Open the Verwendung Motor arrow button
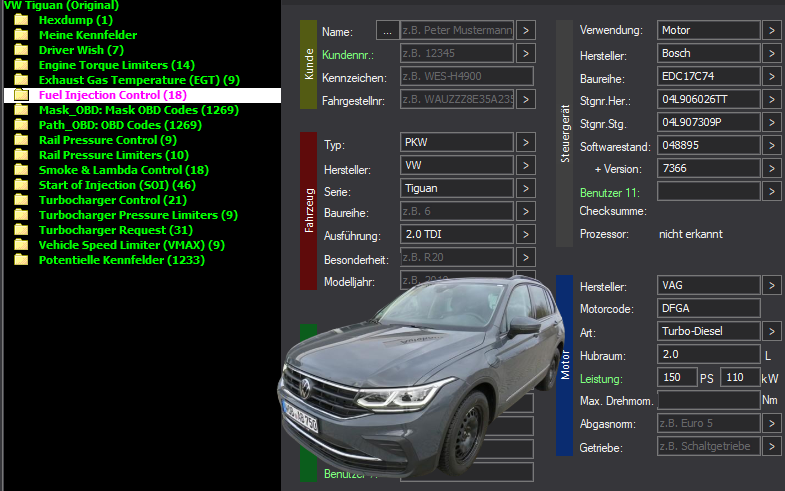This screenshot has width=785, height=491. (x=771, y=31)
